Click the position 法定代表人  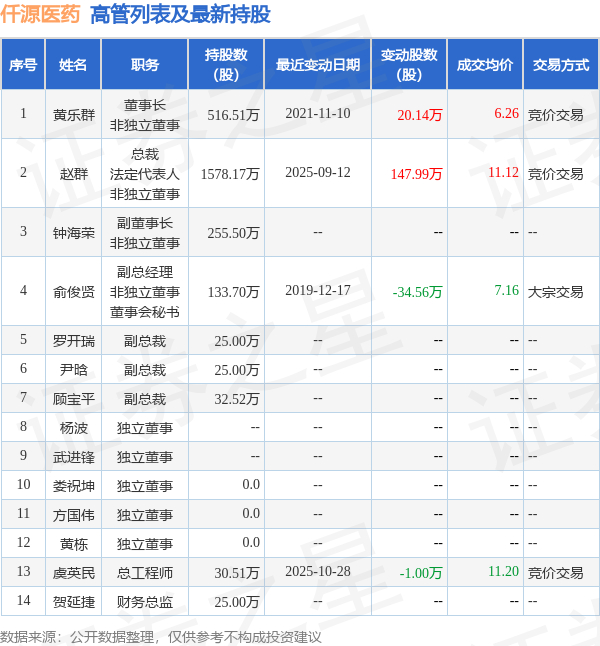tap(145, 174)
